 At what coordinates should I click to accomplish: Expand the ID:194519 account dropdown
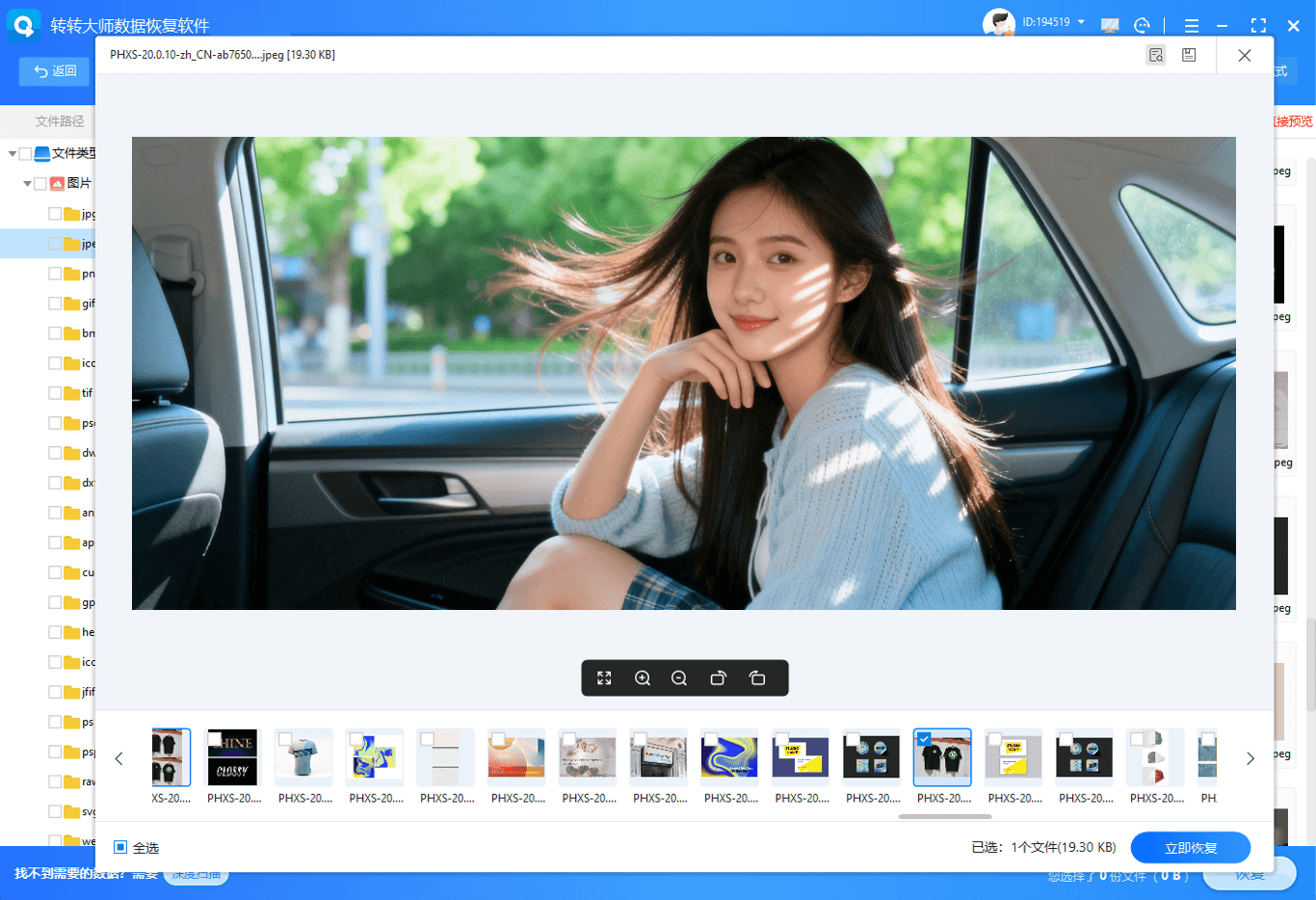(1081, 22)
